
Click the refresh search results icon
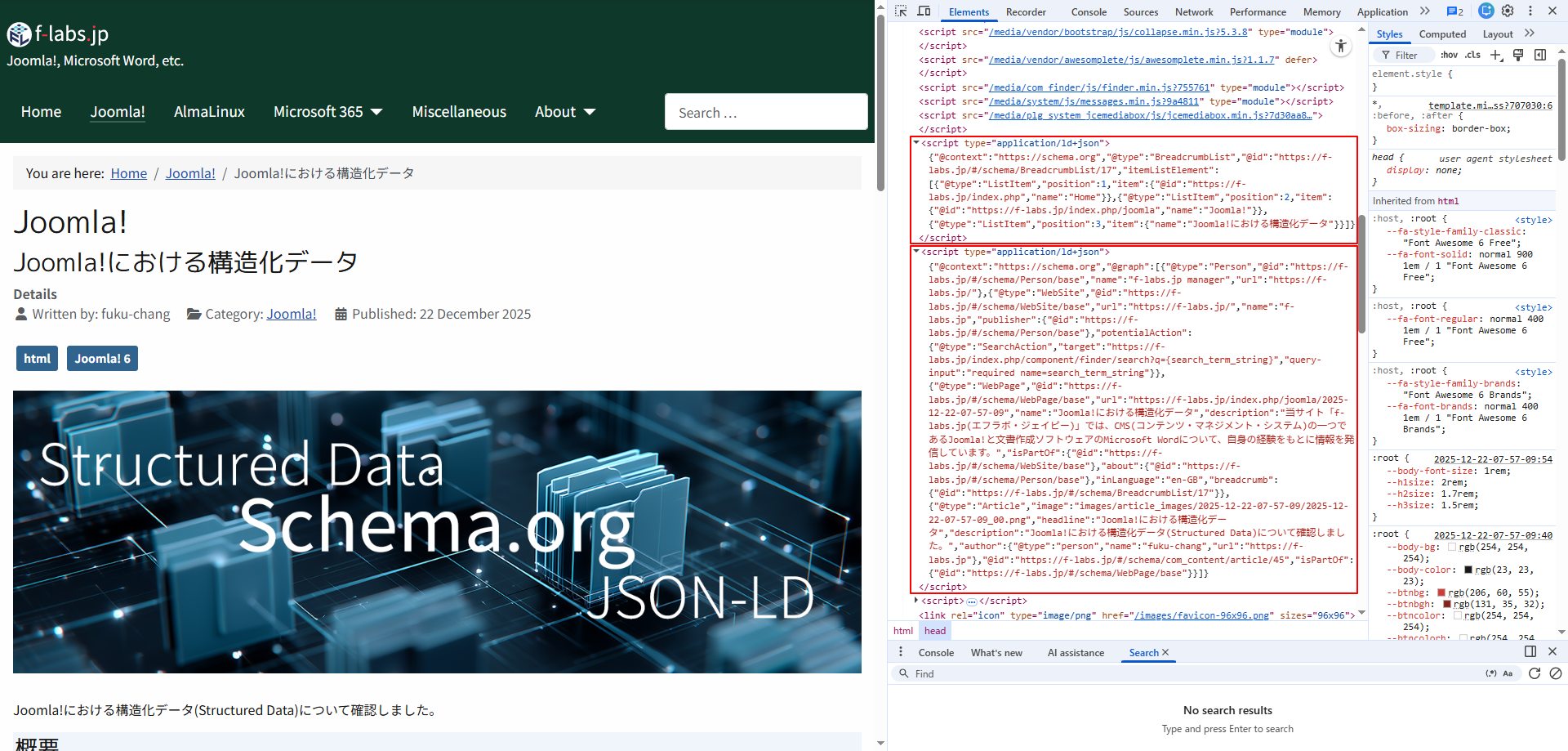(x=1535, y=673)
